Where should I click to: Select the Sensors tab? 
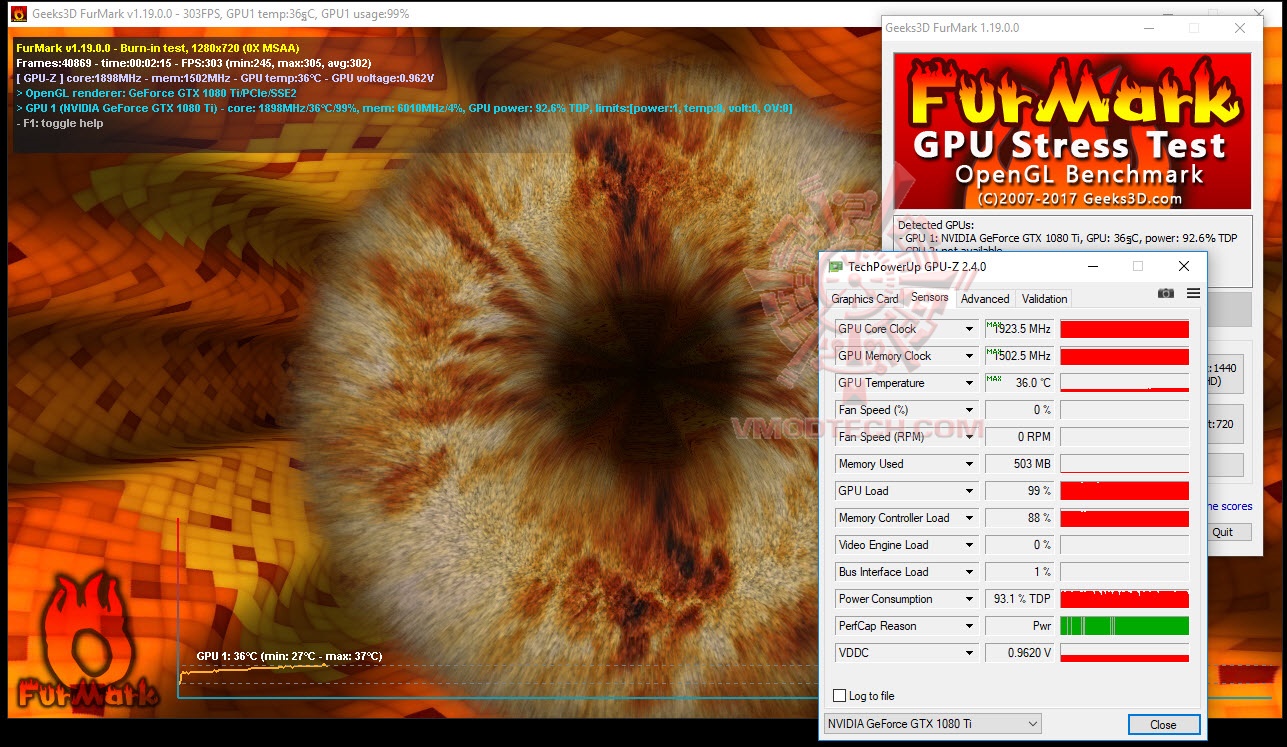click(x=929, y=298)
